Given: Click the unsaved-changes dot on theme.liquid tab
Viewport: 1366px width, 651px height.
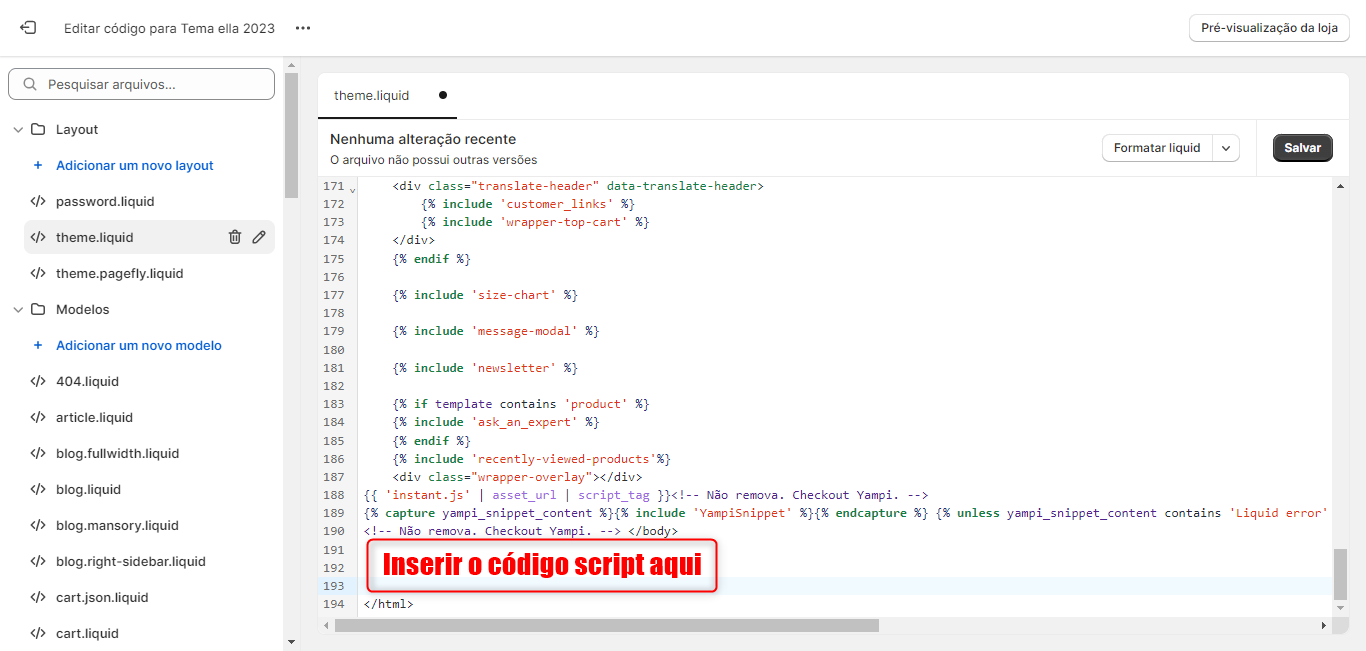Looking at the screenshot, I should 443,96.
